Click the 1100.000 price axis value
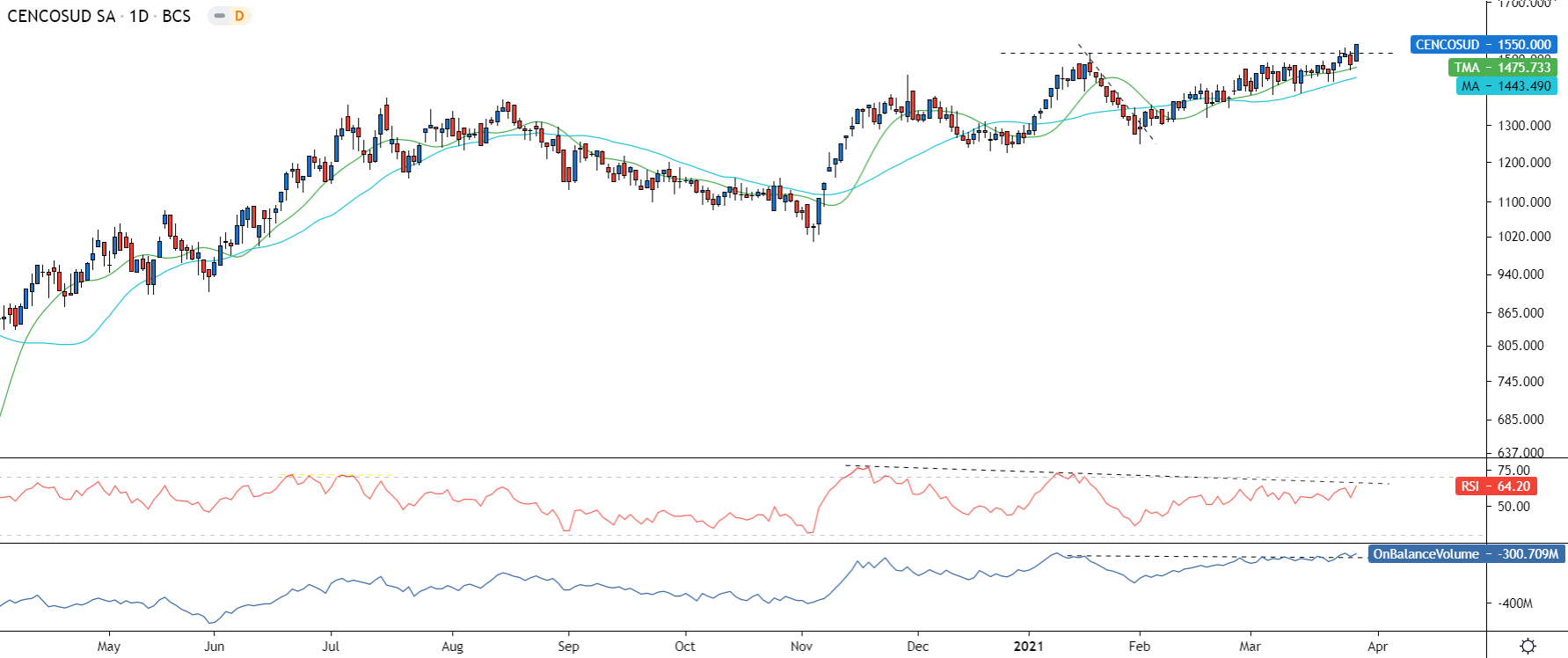The width and height of the screenshot is (1568, 658). click(1524, 202)
